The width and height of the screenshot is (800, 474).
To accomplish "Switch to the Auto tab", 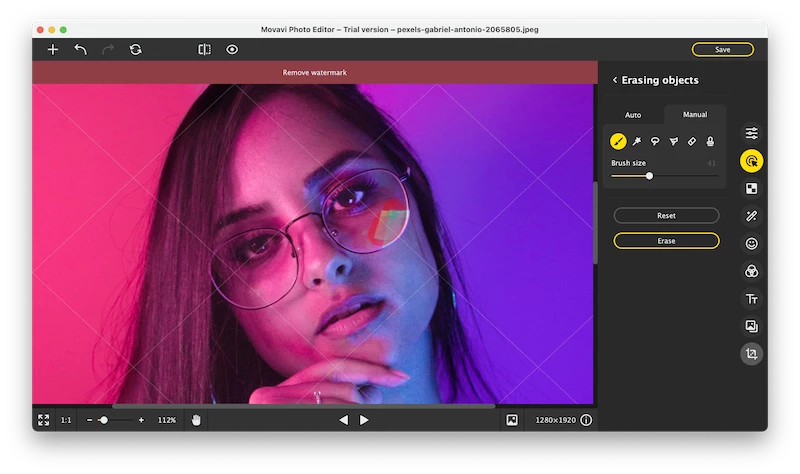I will point(633,115).
